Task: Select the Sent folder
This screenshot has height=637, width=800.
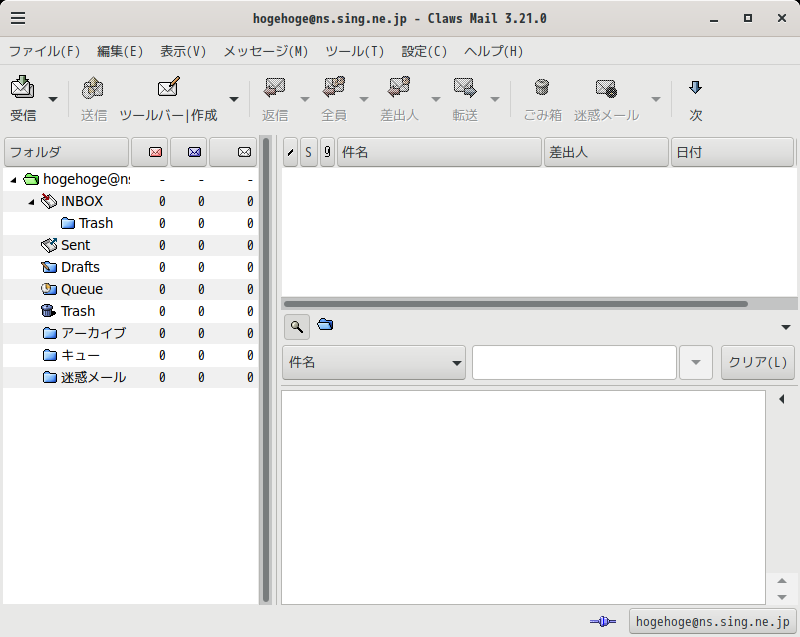Action: 76,245
